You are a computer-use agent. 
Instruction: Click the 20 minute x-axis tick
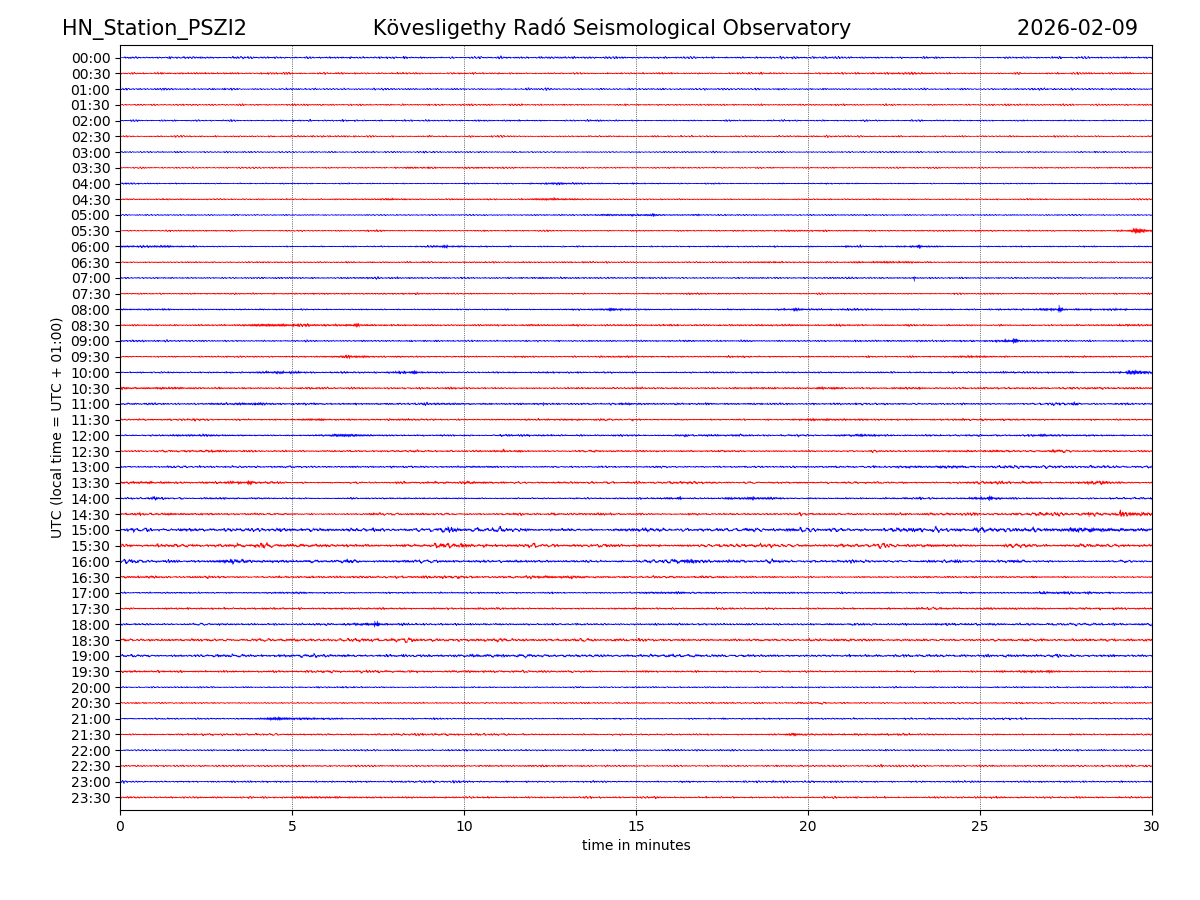(x=808, y=827)
